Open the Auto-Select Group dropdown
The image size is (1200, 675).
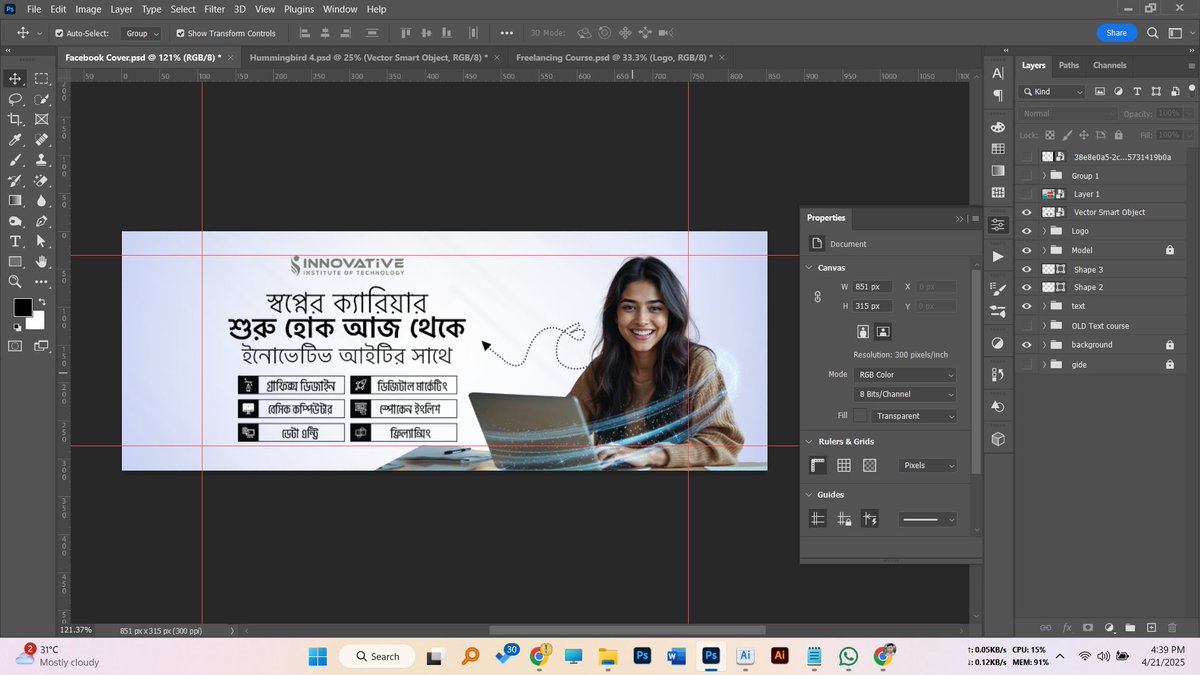pyautogui.click(x=142, y=33)
